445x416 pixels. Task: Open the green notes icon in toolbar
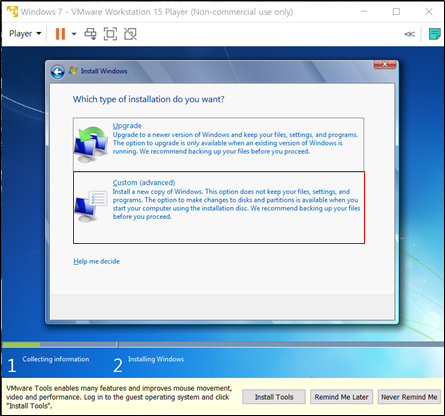coord(434,34)
